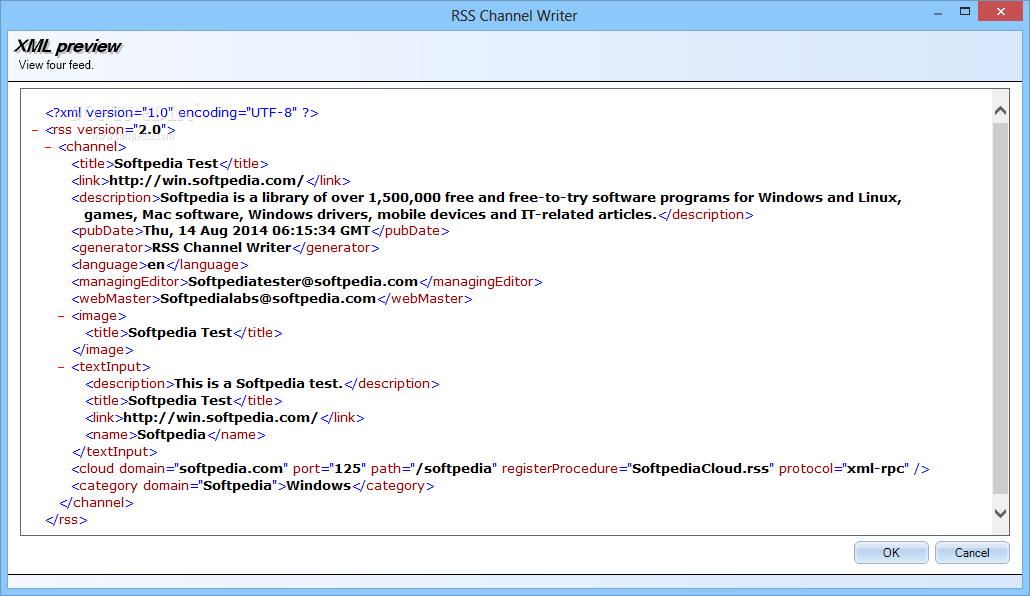
Task: Click the vertical scrollbar thumb
Action: pyautogui.click(x=1000, y=308)
